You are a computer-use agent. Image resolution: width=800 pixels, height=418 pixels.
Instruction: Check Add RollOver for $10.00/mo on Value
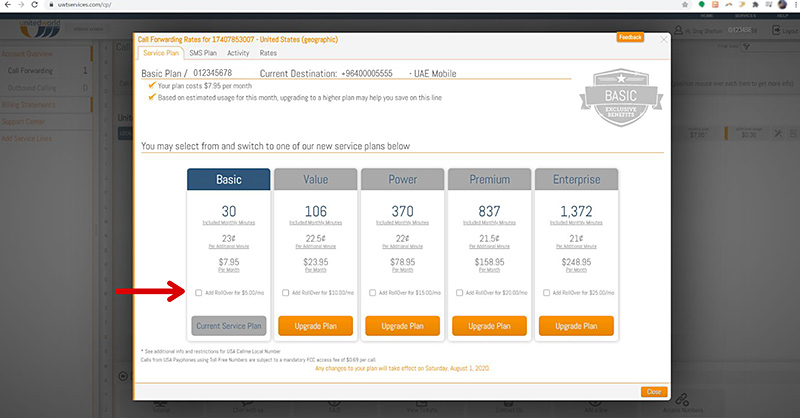coord(286,292)
